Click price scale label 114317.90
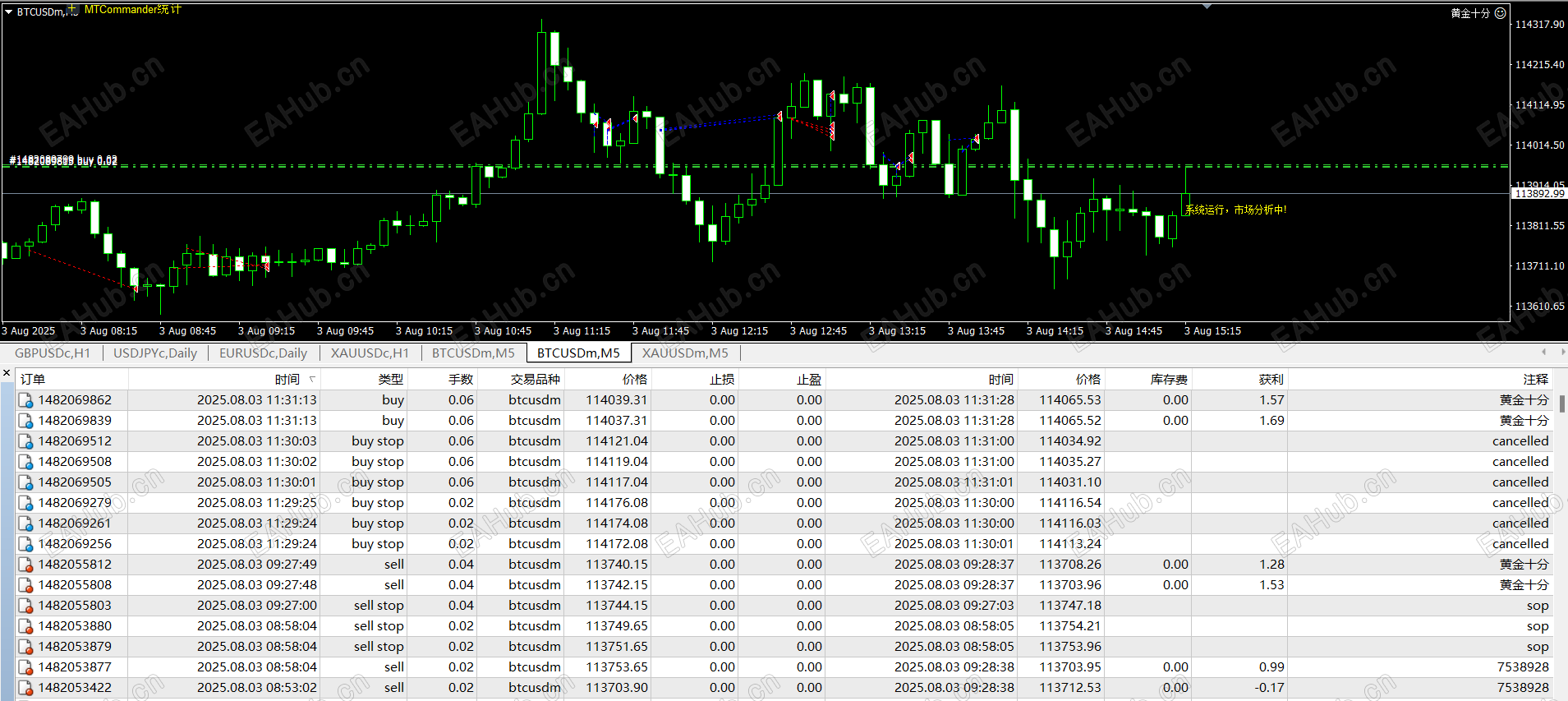 [x=1539, y=25]
